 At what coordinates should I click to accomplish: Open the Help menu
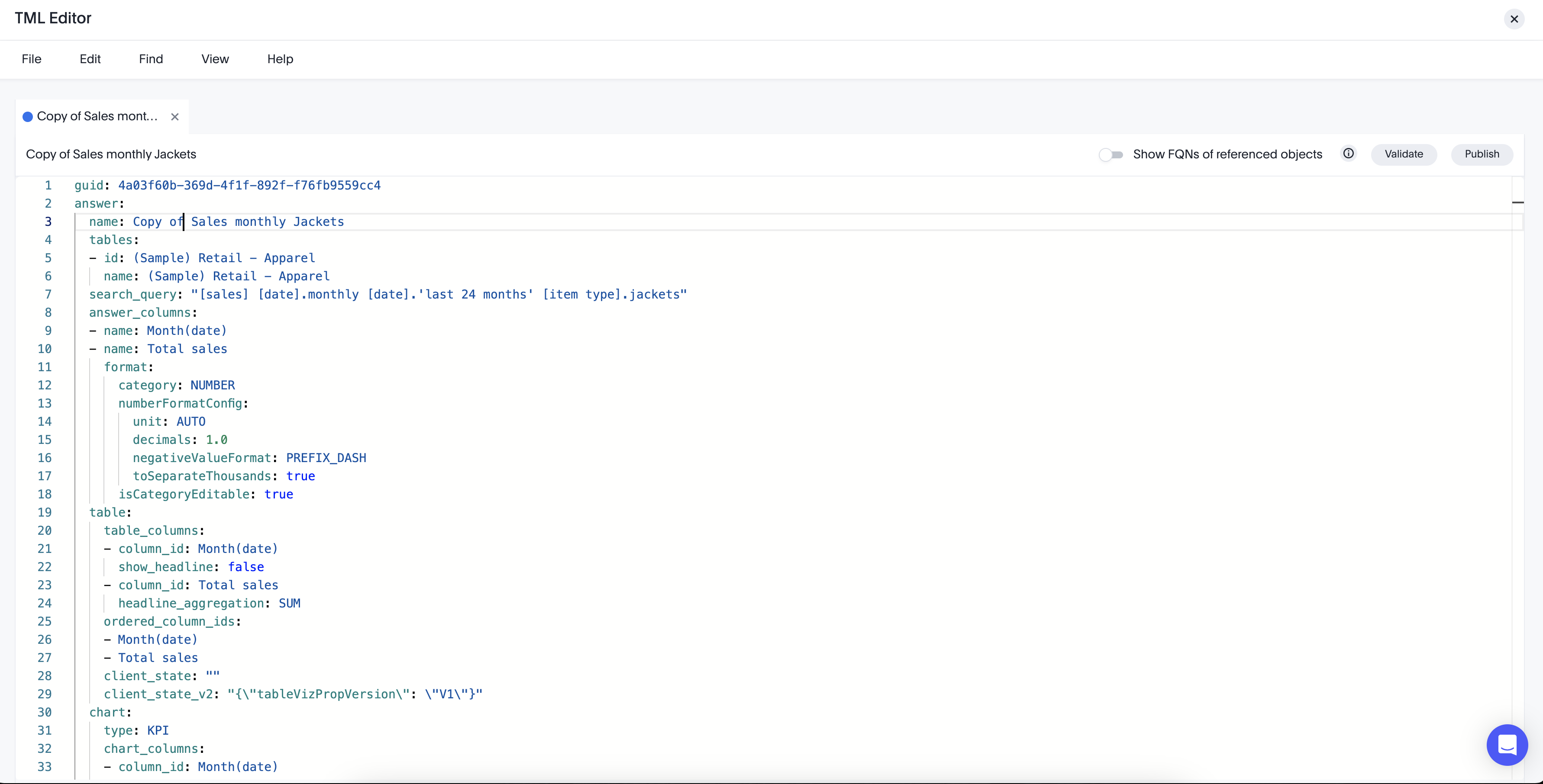tap(280, 59)
